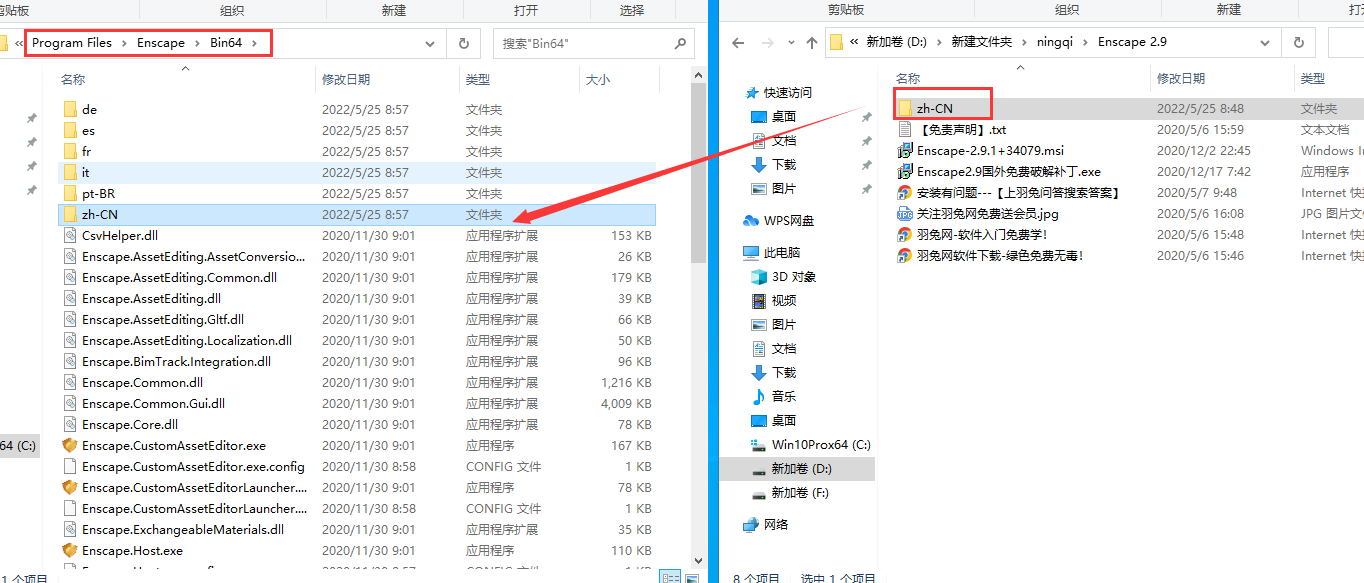This screenshot has width=1364, height=583.
Task: Run Enscape2.9国外免费破解补丁.exe patch
Action: click(1010, 171)
